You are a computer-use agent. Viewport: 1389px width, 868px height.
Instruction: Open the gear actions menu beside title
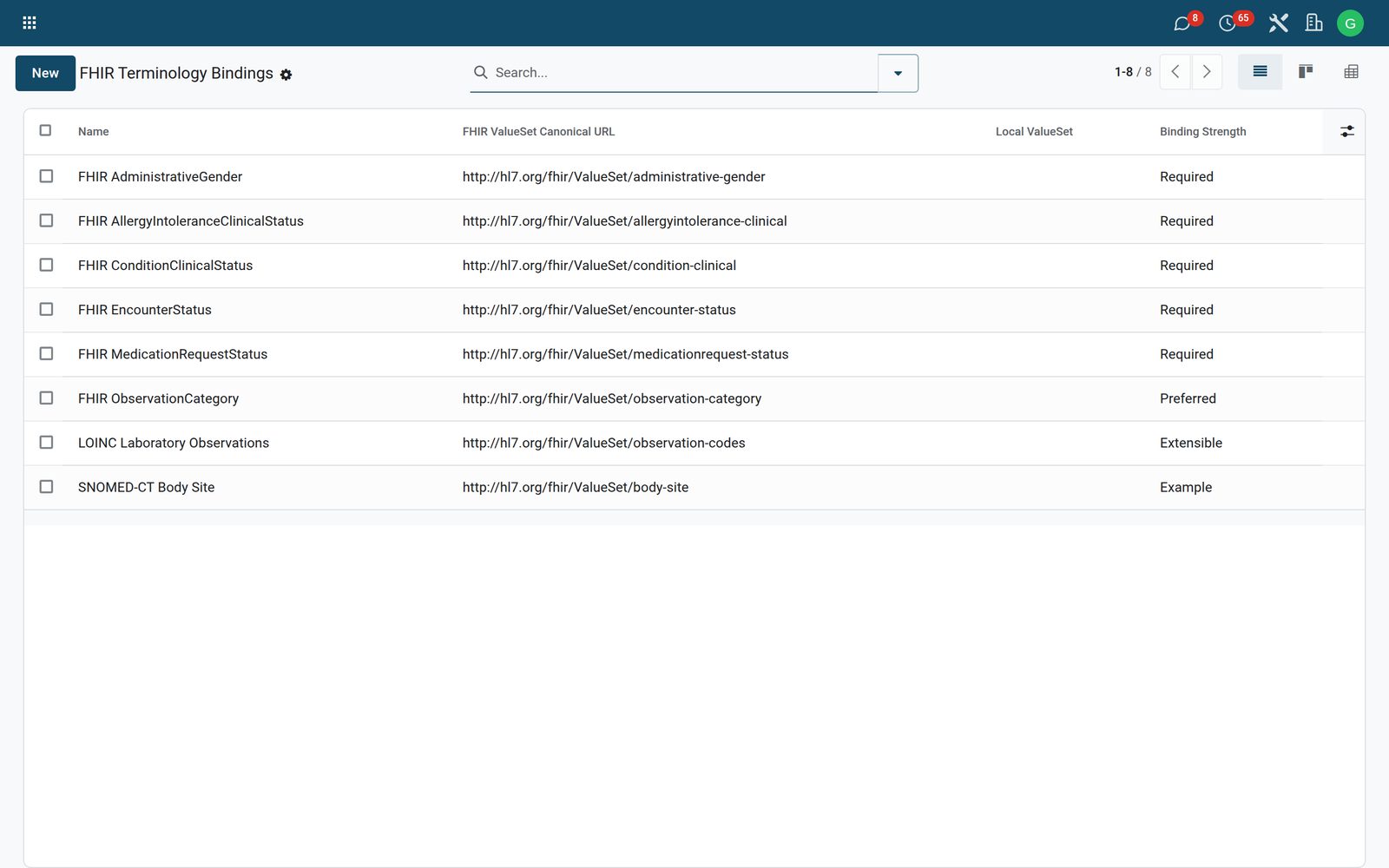coord(286,75)
